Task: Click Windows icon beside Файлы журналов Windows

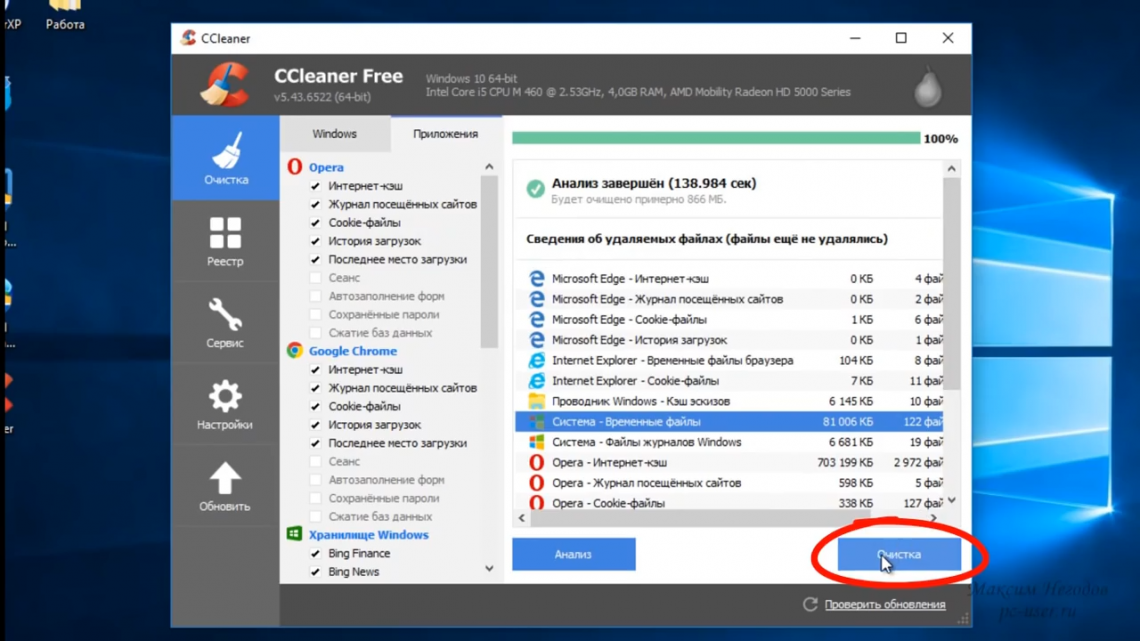Action: 537,442
